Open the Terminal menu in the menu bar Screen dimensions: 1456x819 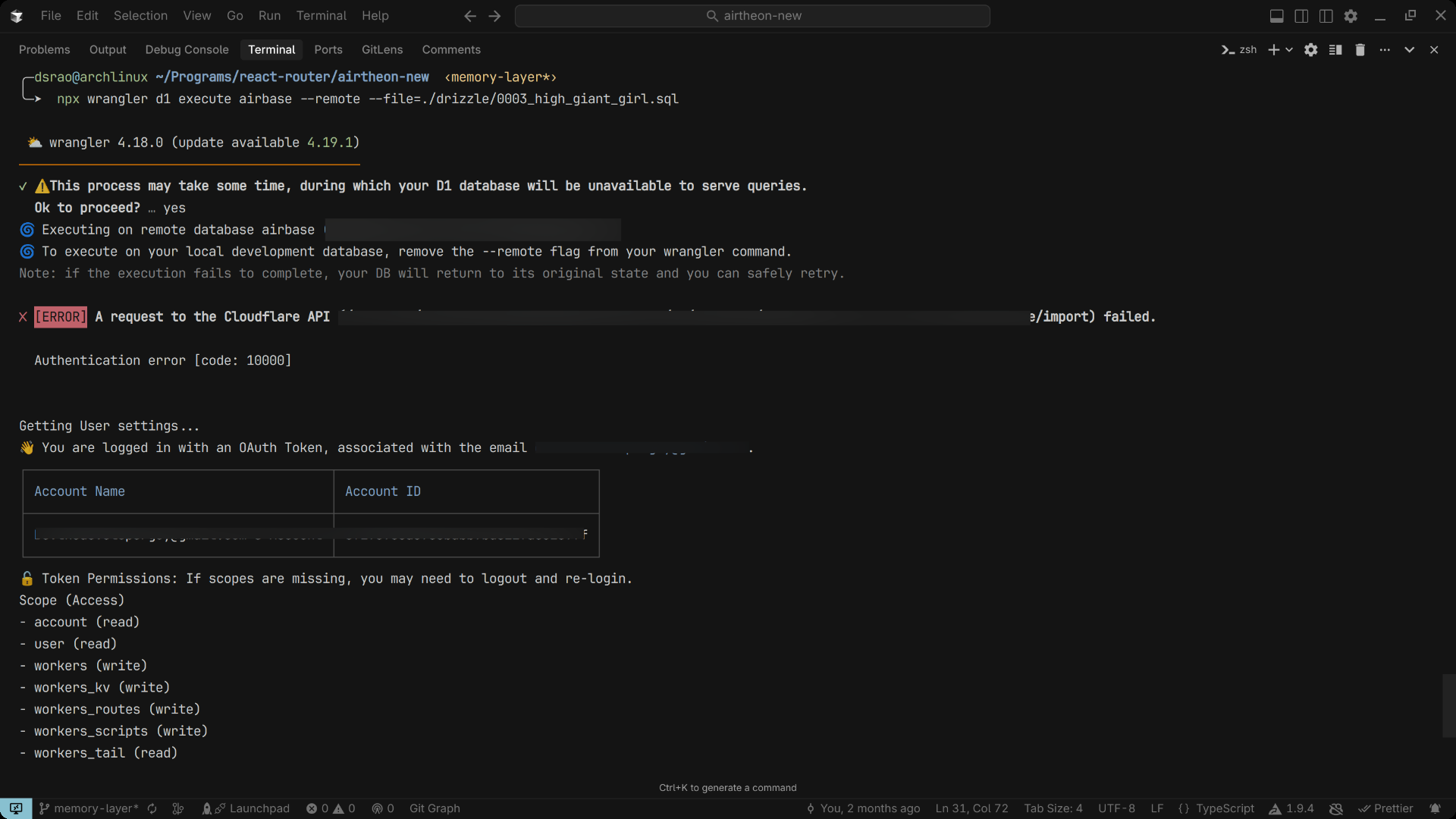point(321,15)
